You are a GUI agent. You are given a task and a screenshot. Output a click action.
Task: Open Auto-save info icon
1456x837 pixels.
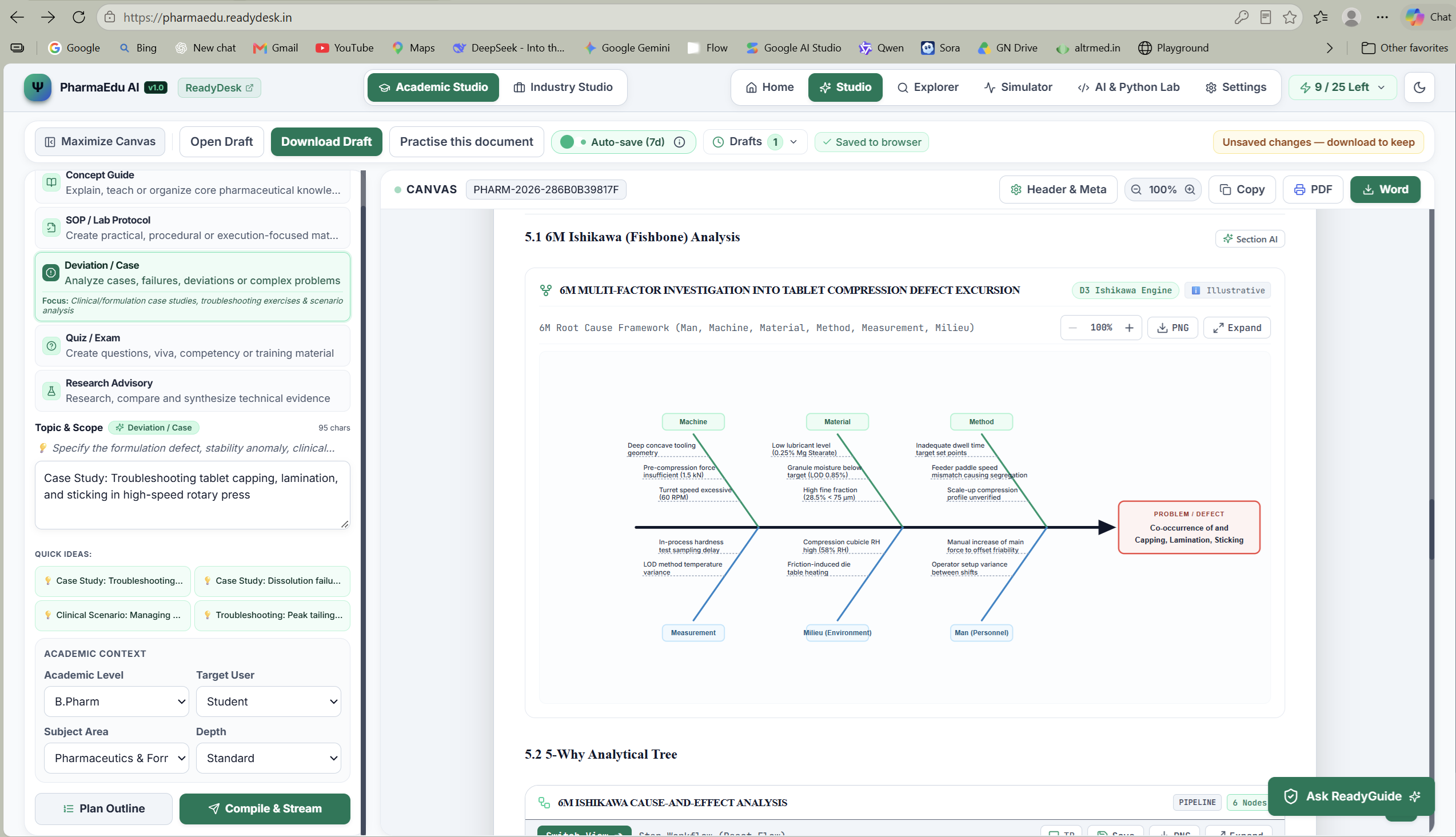[680, 142]
